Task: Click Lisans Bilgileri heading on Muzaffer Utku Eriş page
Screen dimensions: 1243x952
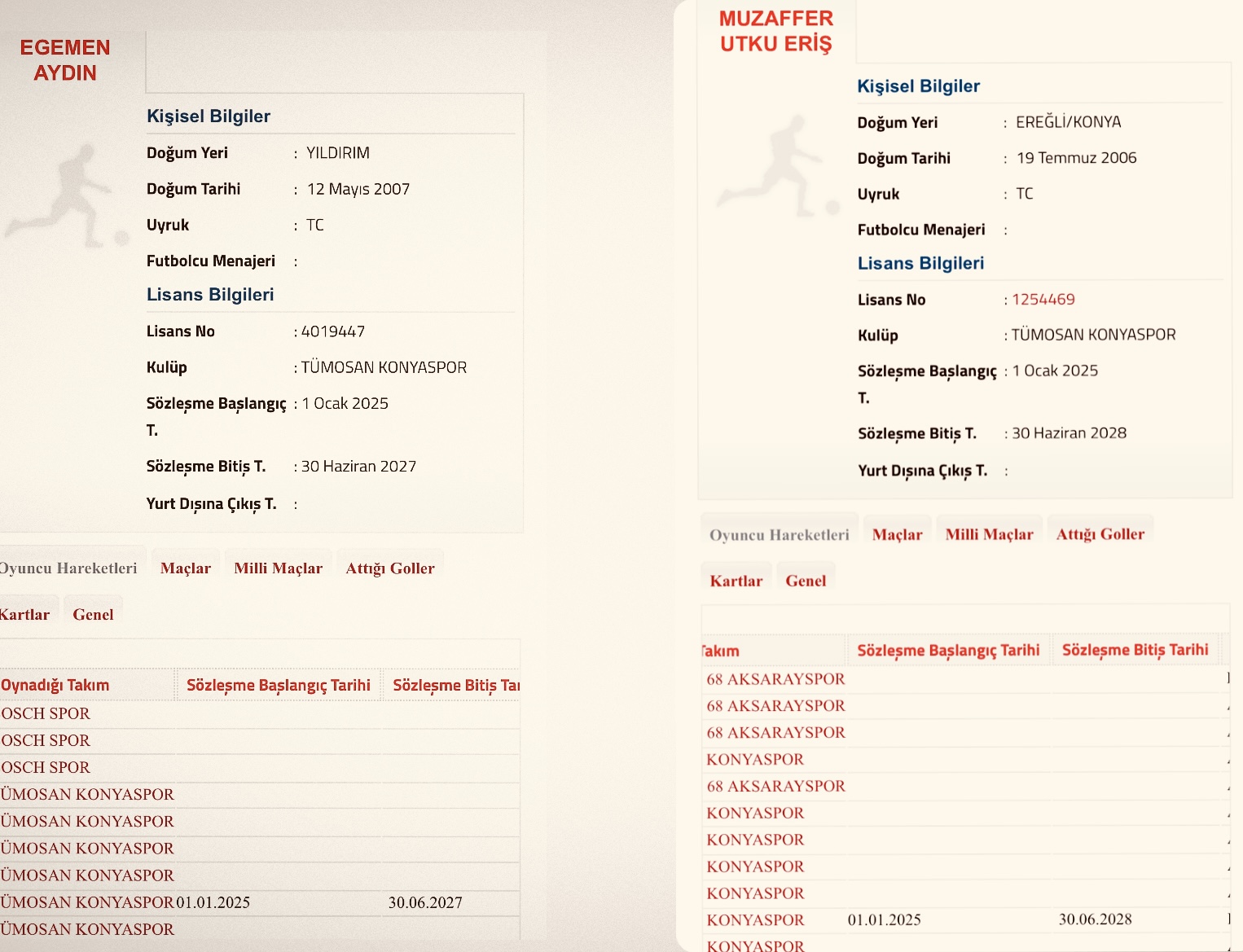Action: click(x=921, y=263)
